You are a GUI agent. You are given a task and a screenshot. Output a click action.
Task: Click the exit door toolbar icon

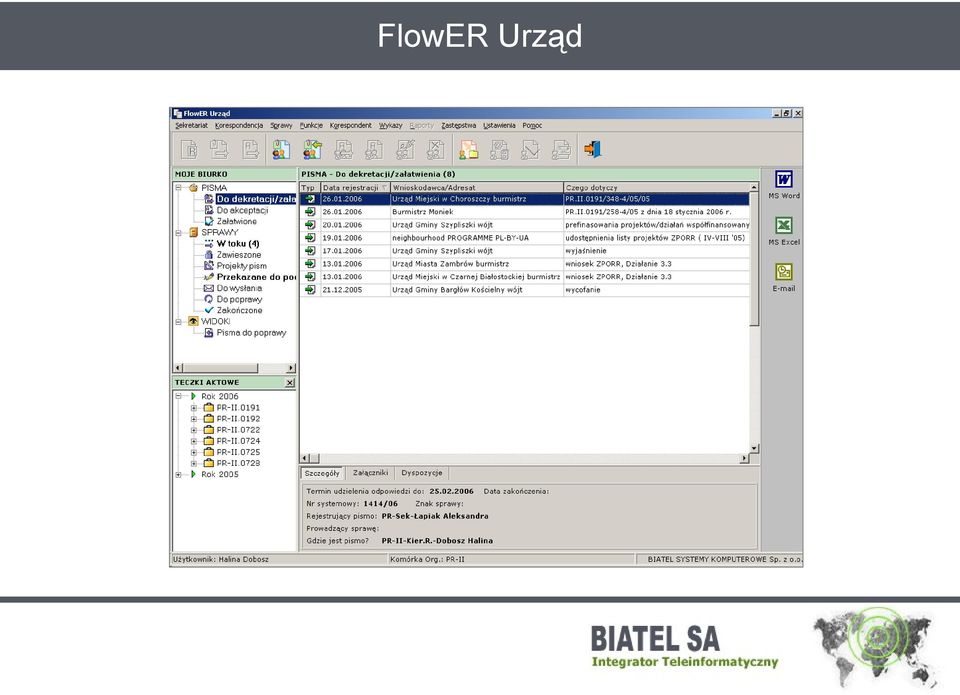592,149
